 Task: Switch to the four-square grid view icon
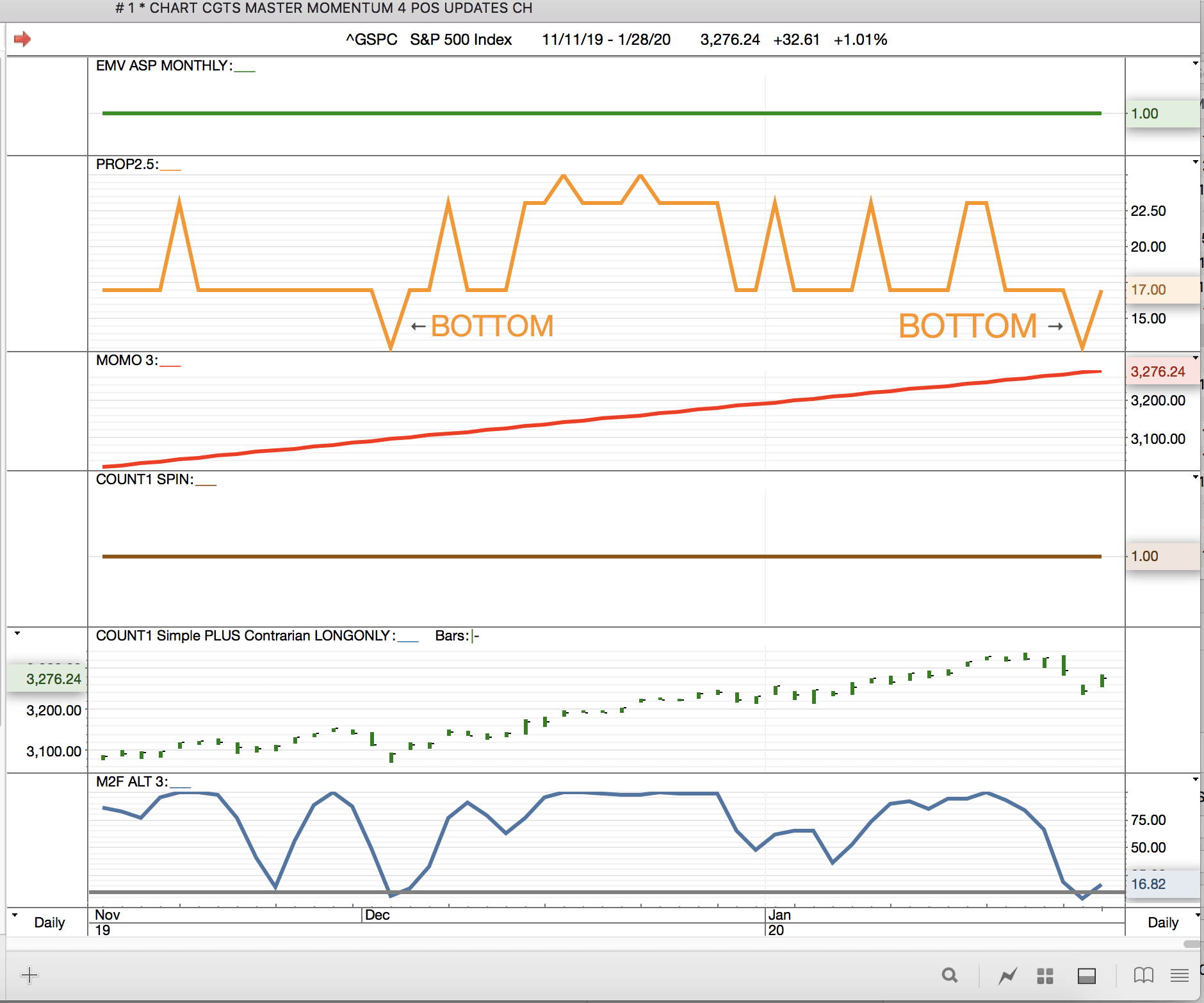[x=1045, y=976]
